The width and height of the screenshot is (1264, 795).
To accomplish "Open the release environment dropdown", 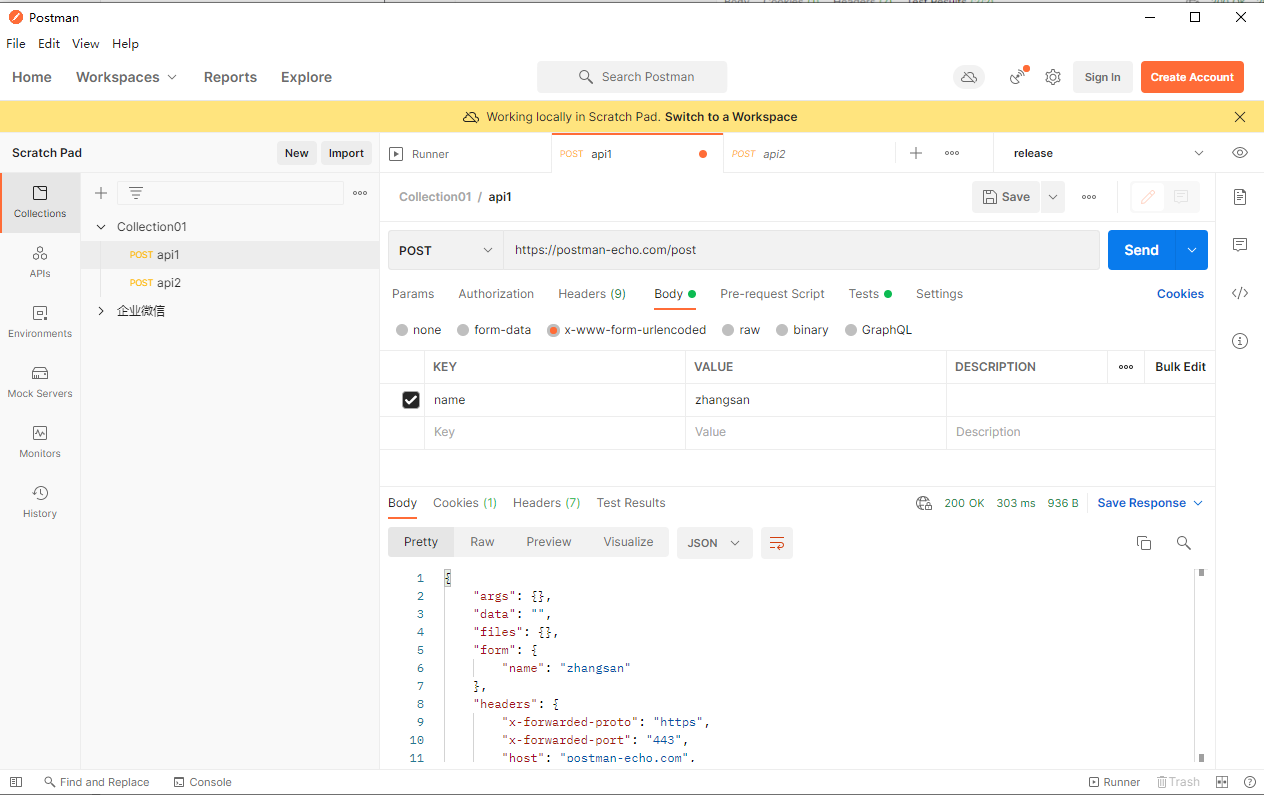I will click(x=1108, y=153).
